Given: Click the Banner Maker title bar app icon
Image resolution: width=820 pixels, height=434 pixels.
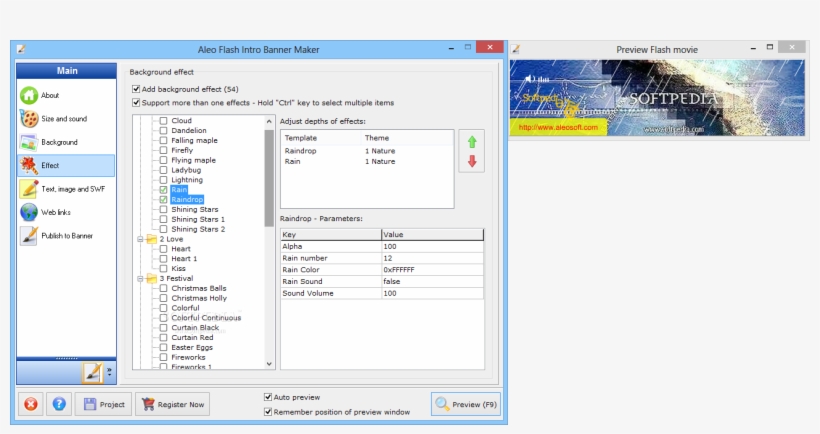Looking at the screenshot, I should (x=21, y=49).
